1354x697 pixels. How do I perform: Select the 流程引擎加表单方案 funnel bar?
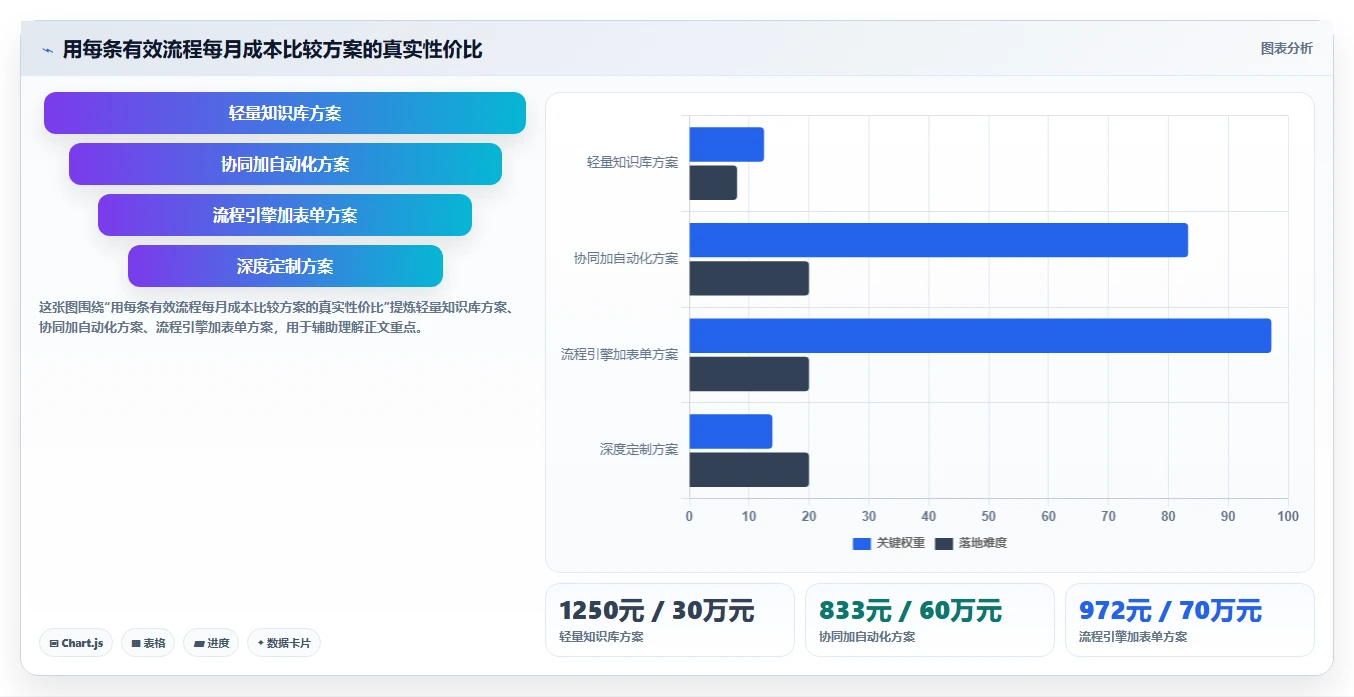pyautogui.click(x=285, y=215)
